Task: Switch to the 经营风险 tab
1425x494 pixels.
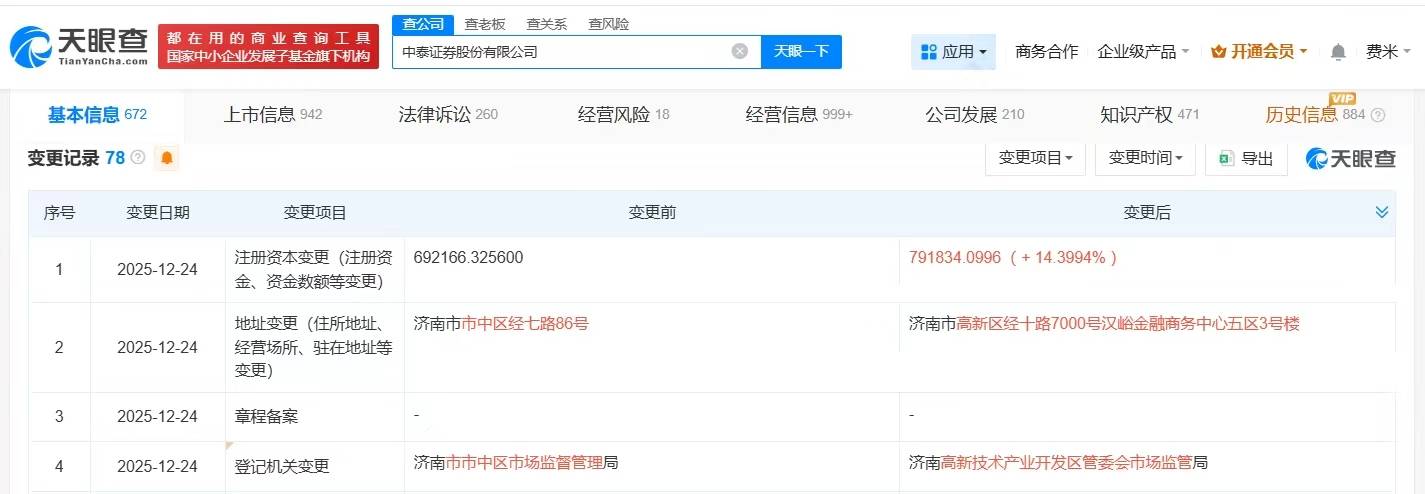Action: (x=624, y=115)
